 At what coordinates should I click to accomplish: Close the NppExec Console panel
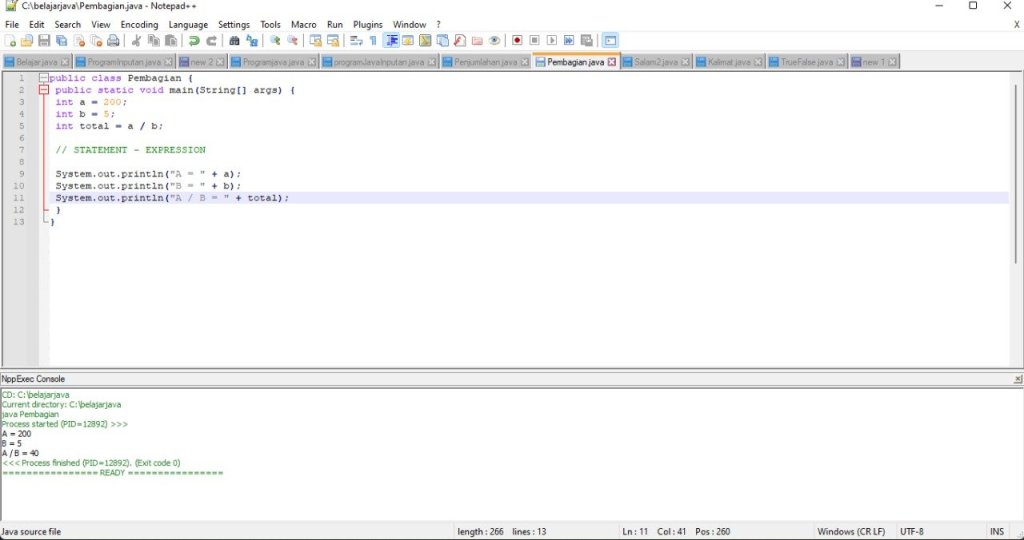pyautogui.click(x=1017, y=379)
